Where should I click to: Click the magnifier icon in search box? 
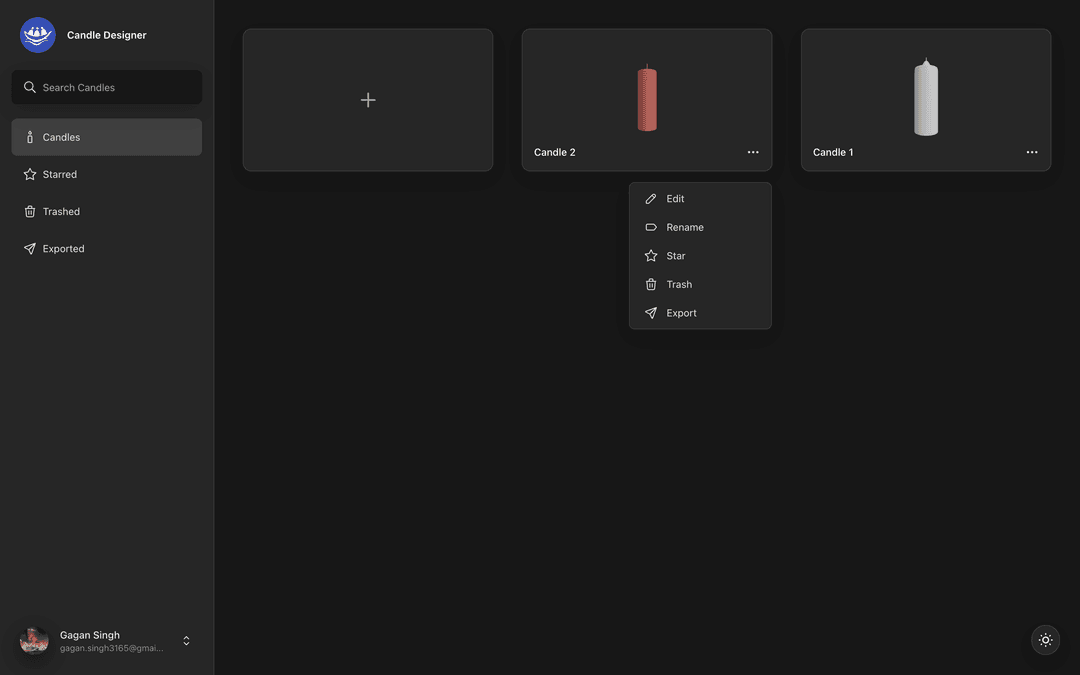pyautogui.click(x=30, y=87)
